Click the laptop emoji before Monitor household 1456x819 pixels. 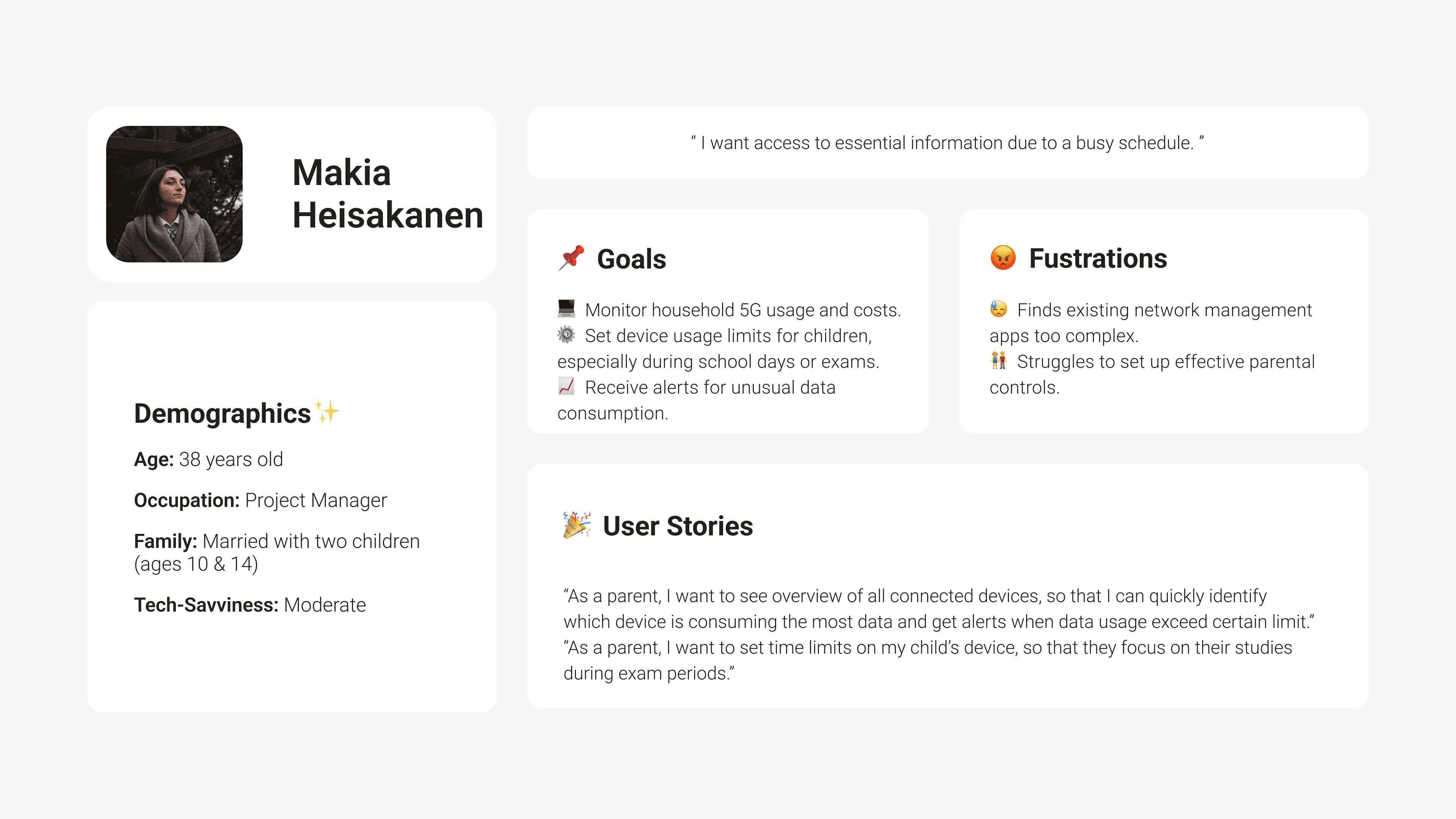tap(566, 309)
